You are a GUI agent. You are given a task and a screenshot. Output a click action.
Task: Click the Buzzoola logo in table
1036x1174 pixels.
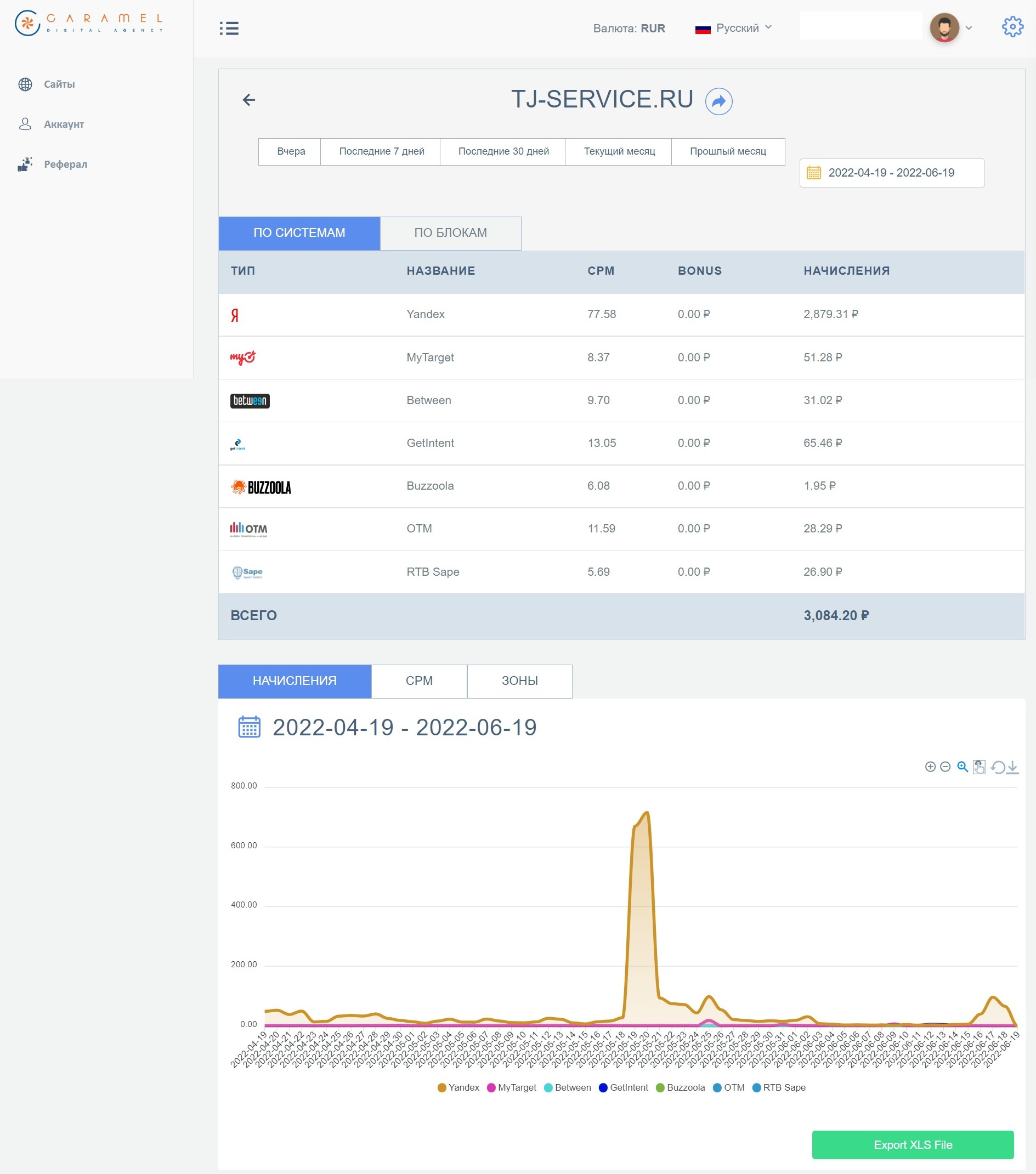tap(261, 487)
